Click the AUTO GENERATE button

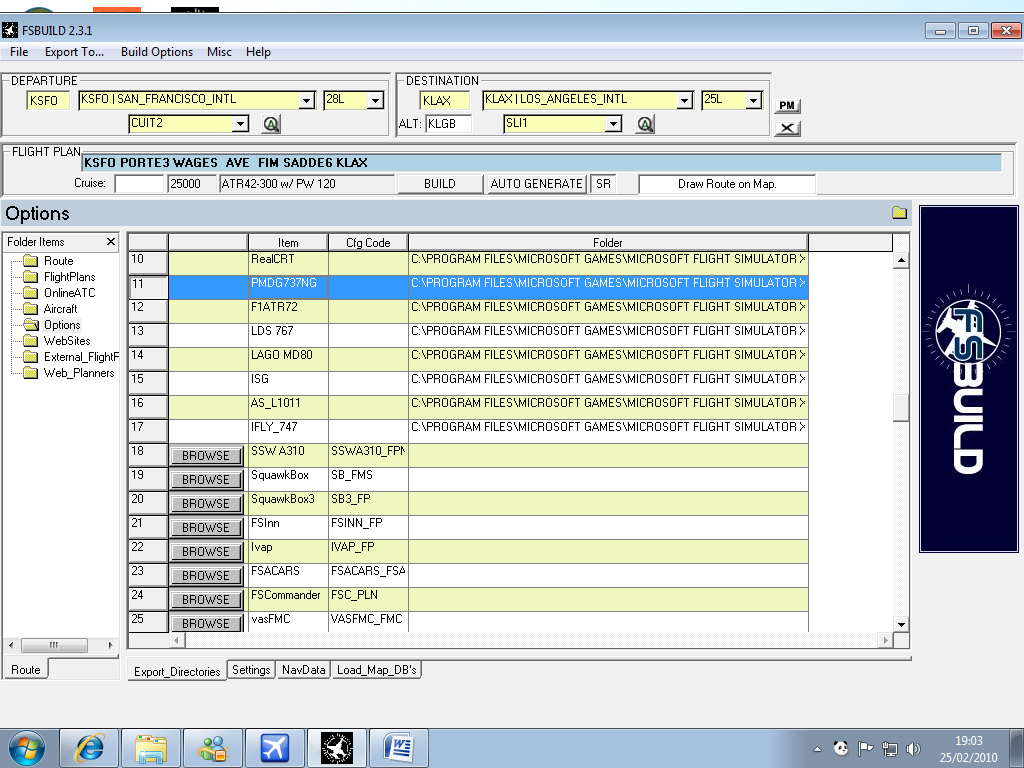coord(536,184)
